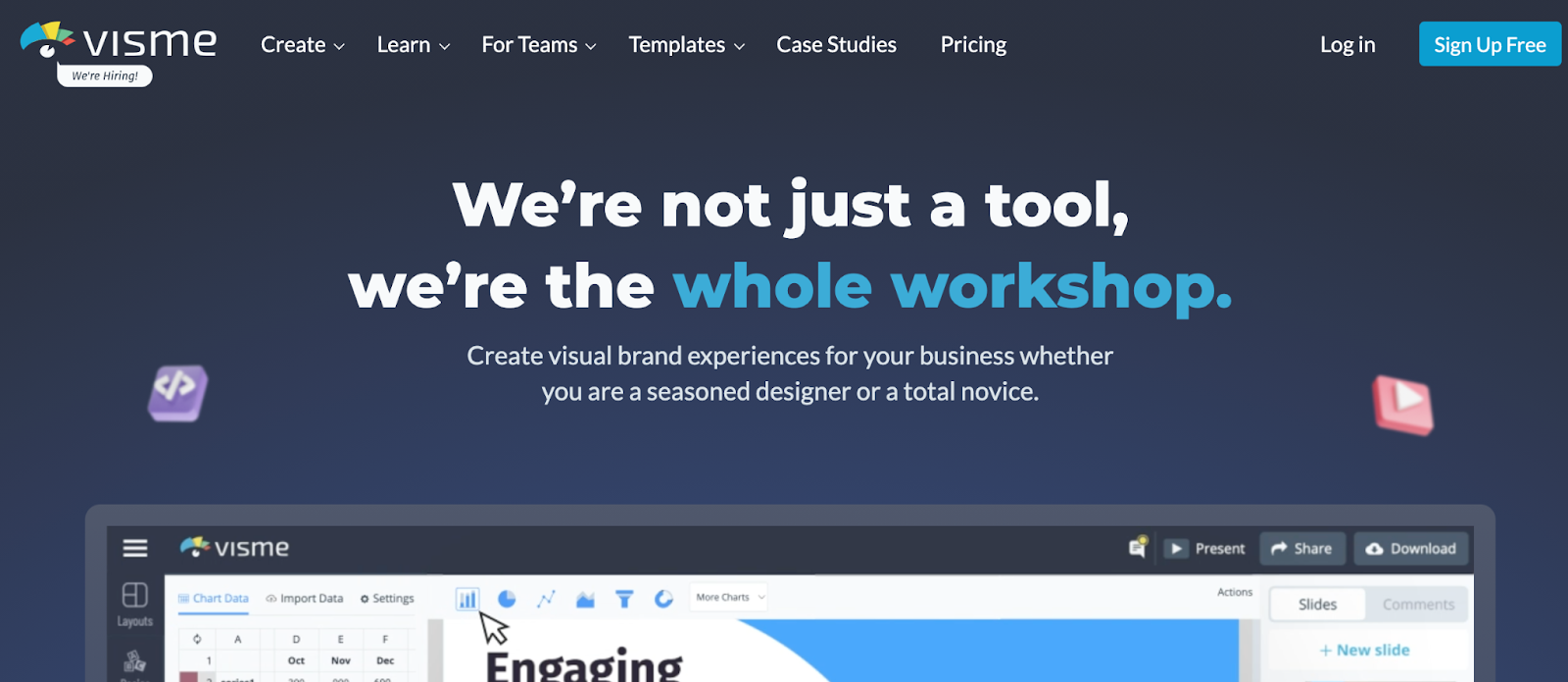Open Case Studies page
The width and height of the screenshot is (1568, 682).
pyautogui.click(x=836, y=45)
